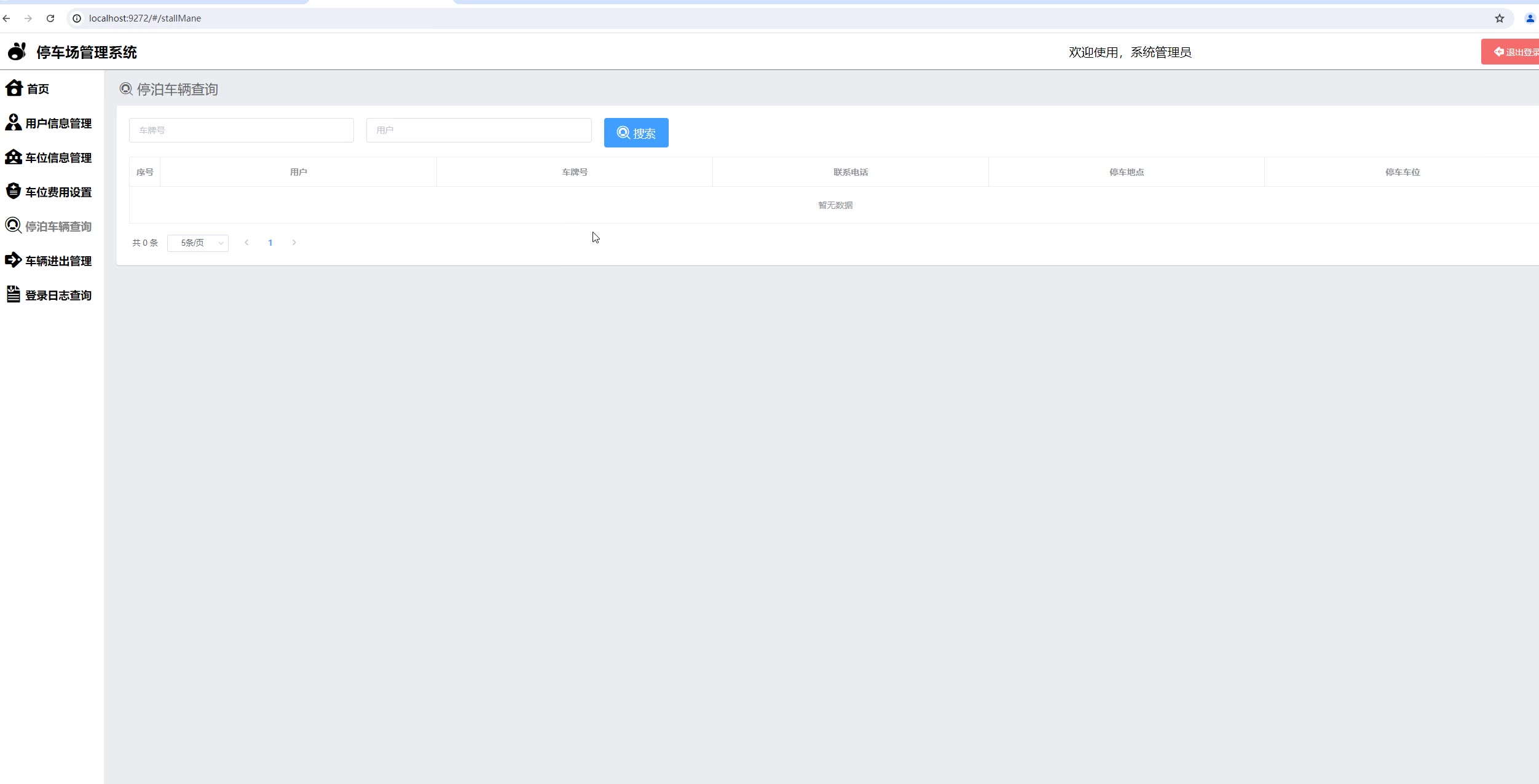
Task: Click the login log query document icon
Action: coord(13,294)
